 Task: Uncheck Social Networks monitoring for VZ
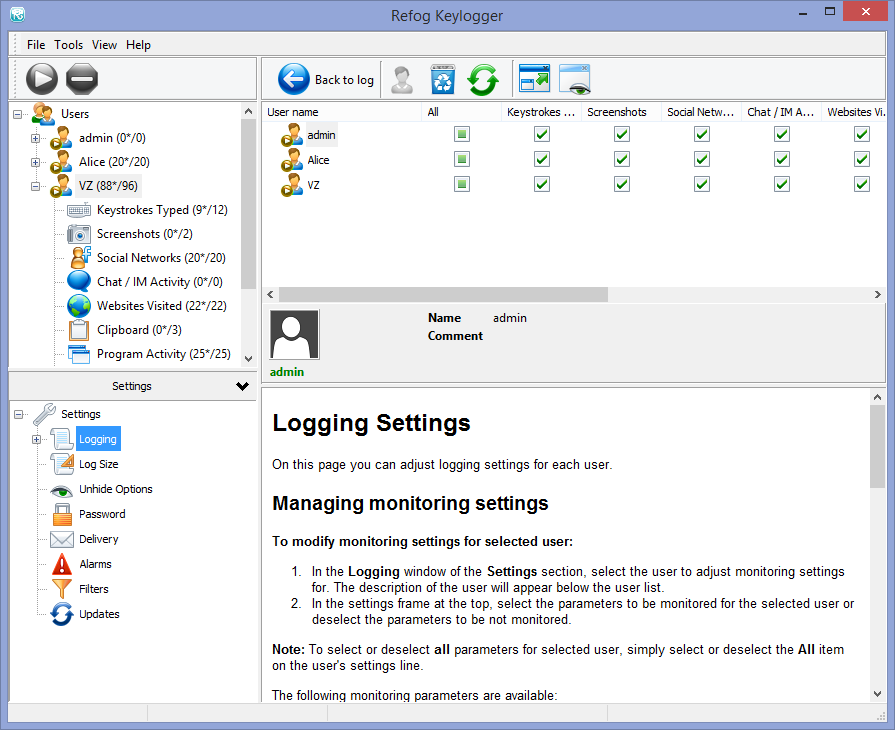tap(702, 184)
